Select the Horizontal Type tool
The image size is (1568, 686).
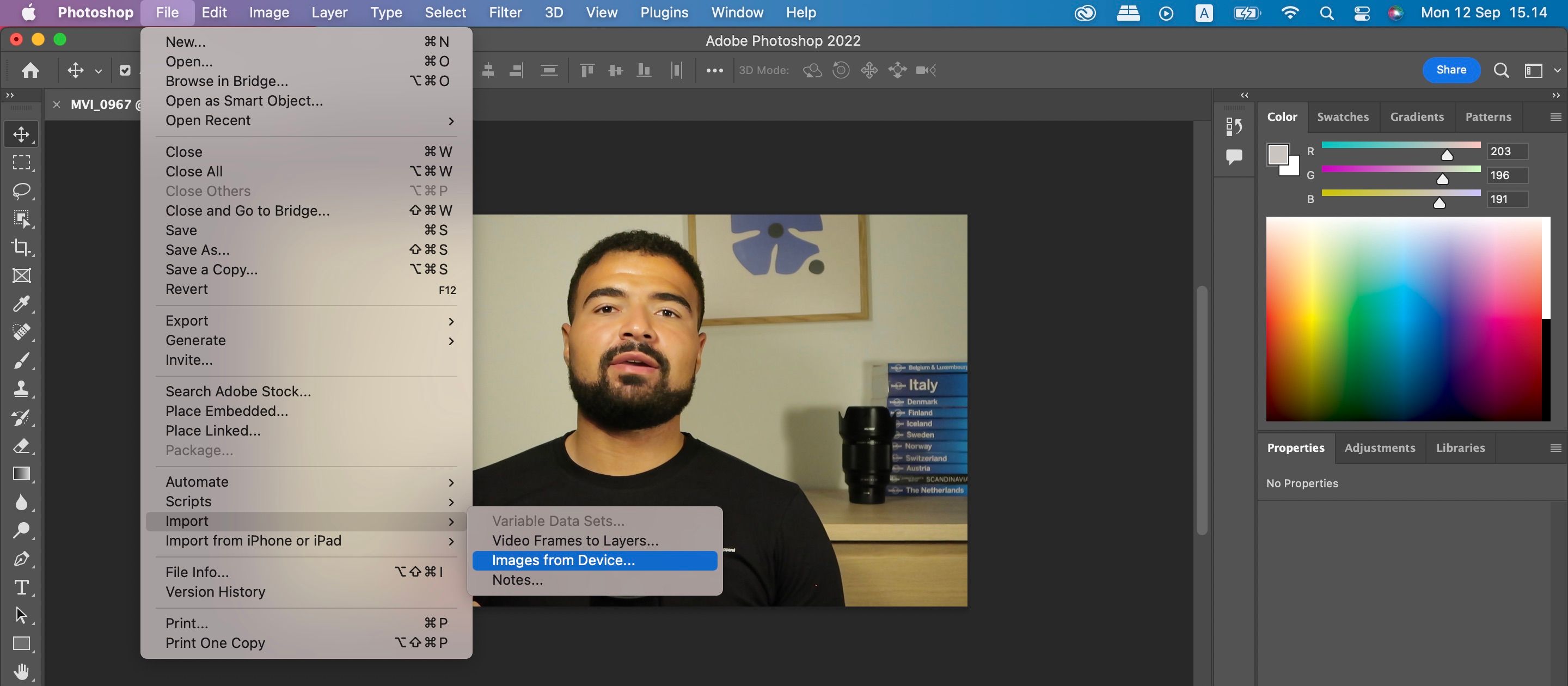(21, 587)
